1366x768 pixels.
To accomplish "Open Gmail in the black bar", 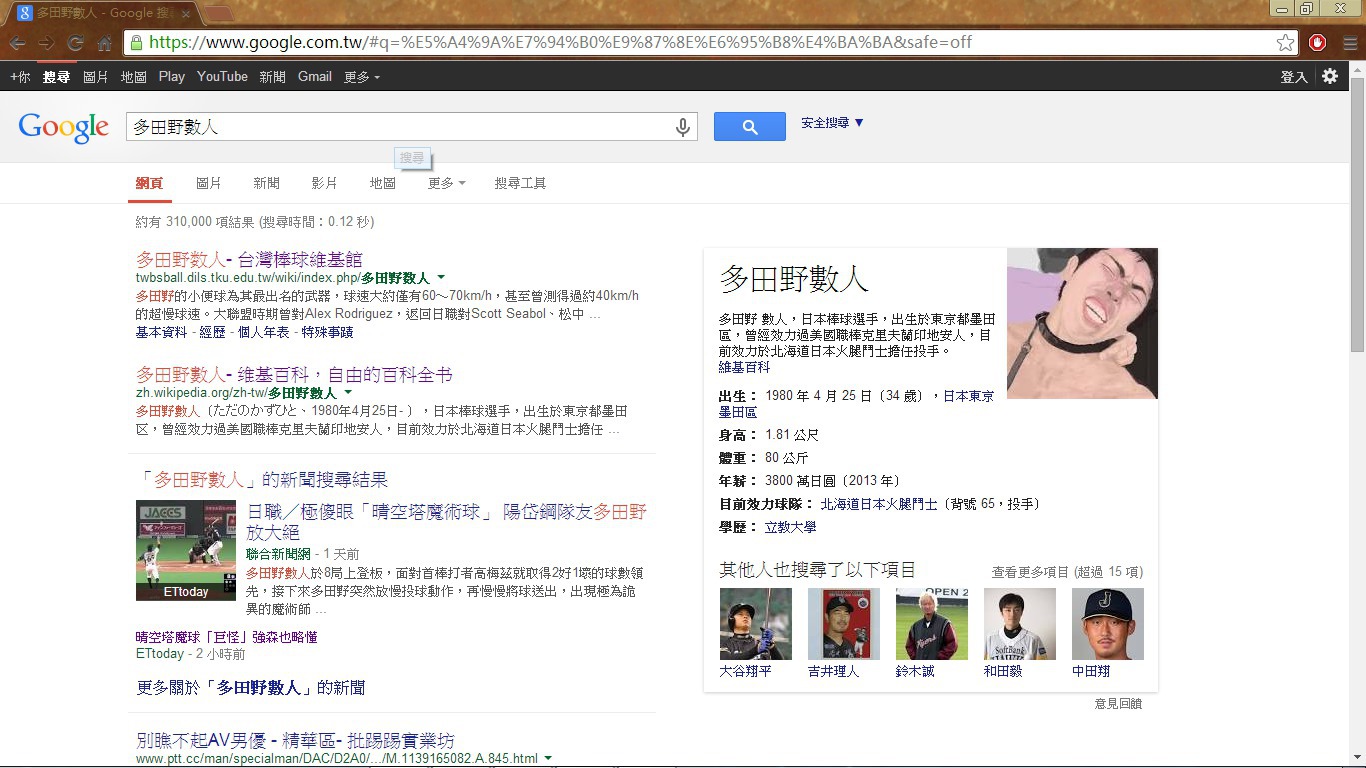I will coord(315,77).
